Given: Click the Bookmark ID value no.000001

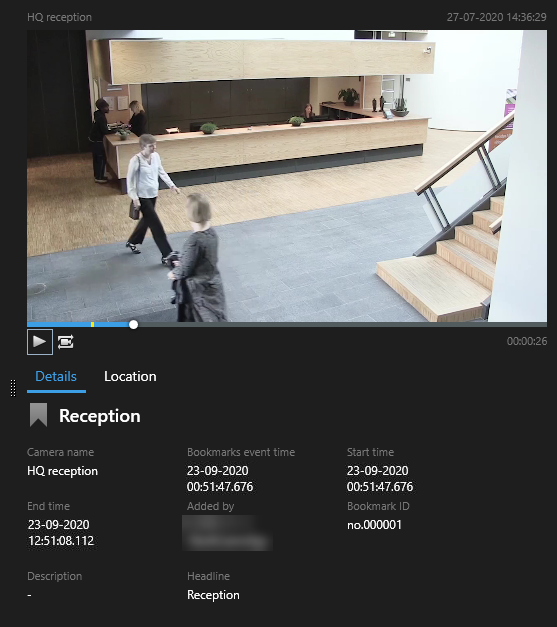Looking at the screenshot, I should point(374,525).
